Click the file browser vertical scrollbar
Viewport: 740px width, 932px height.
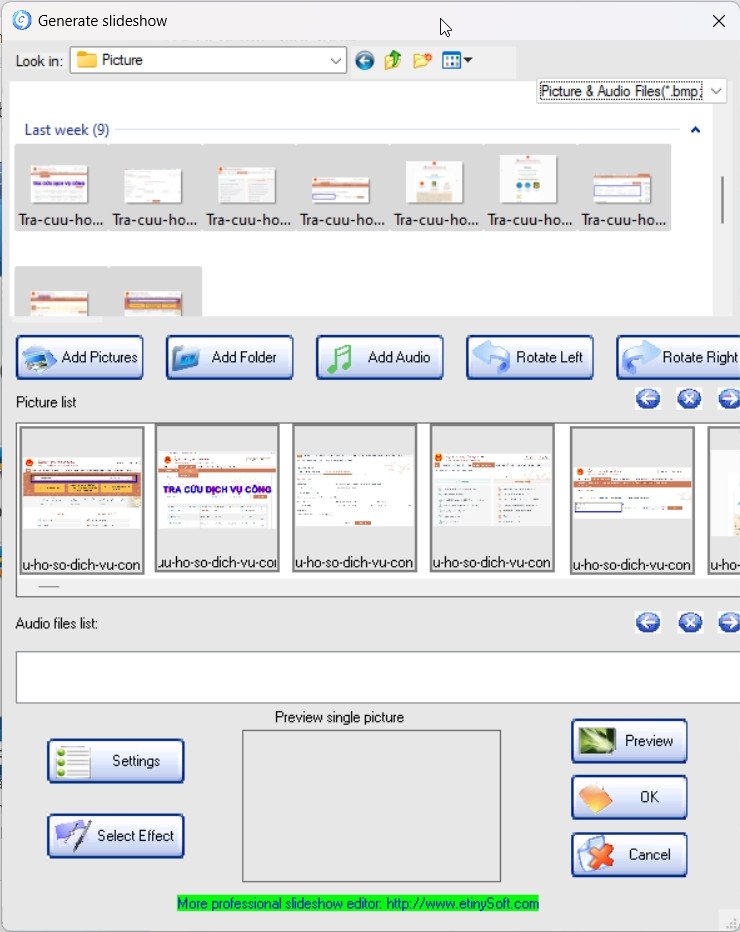pos(722,200)
